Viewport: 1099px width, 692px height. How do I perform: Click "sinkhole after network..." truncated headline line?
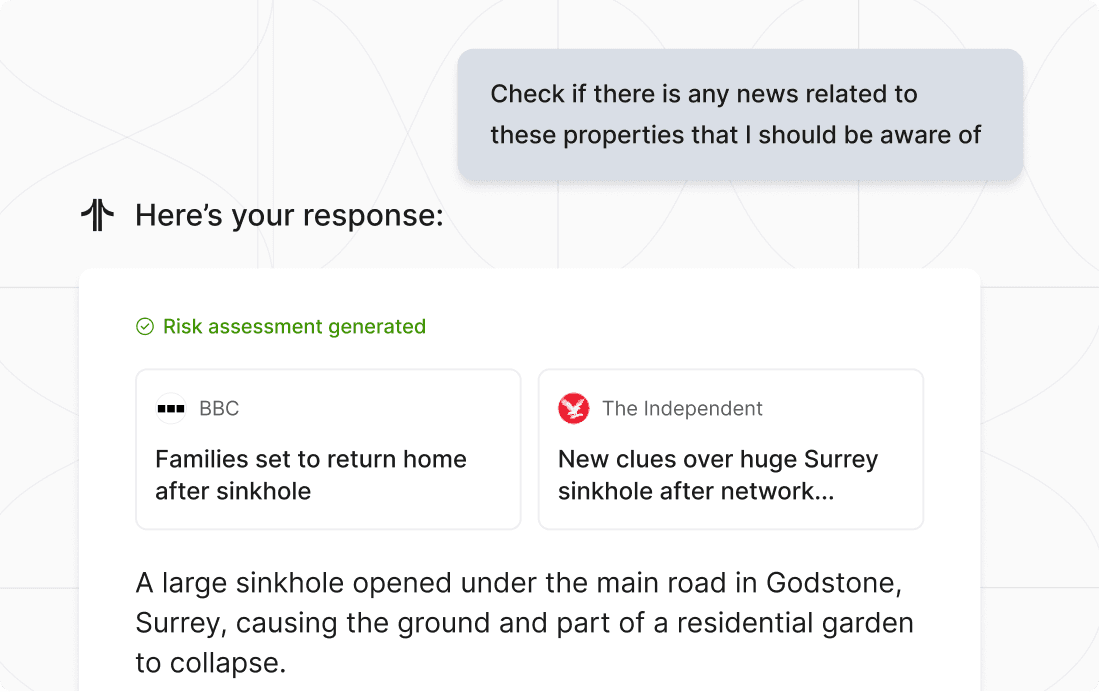pyautogui.click(x=696, y=491)
